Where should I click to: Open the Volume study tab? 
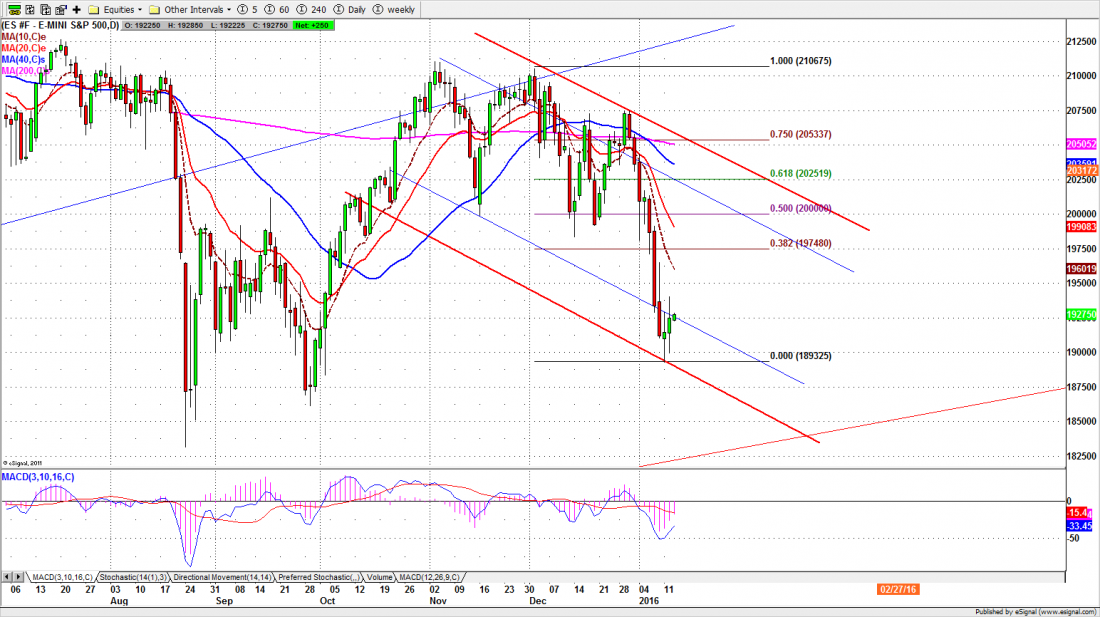[x=380, y=578]
